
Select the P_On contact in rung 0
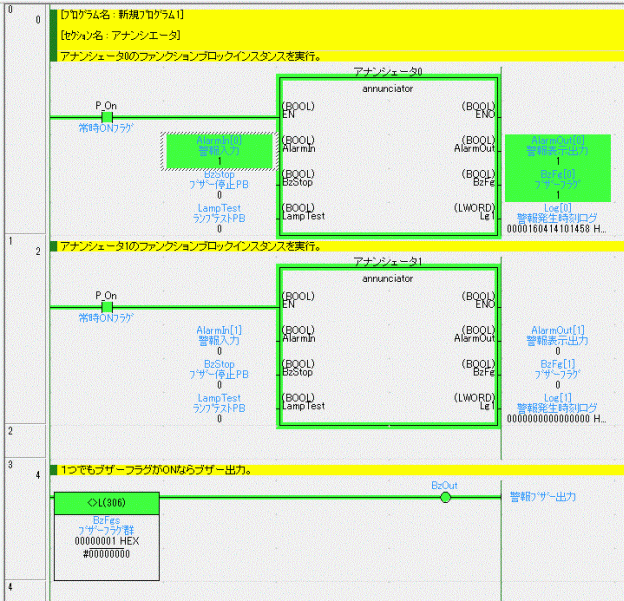coord(107,117)
